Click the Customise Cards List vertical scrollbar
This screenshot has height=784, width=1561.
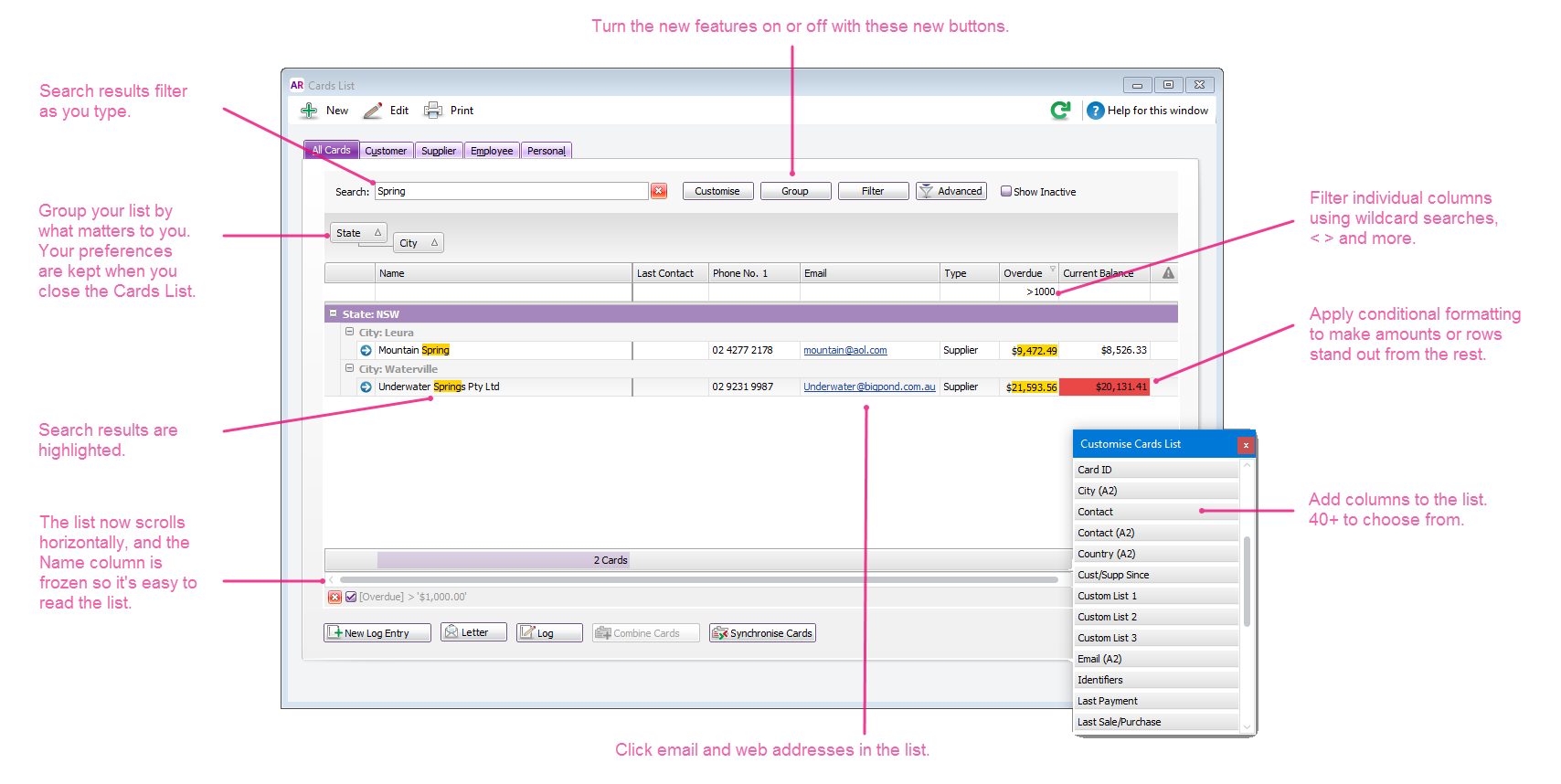click(x=1247, y=582)
